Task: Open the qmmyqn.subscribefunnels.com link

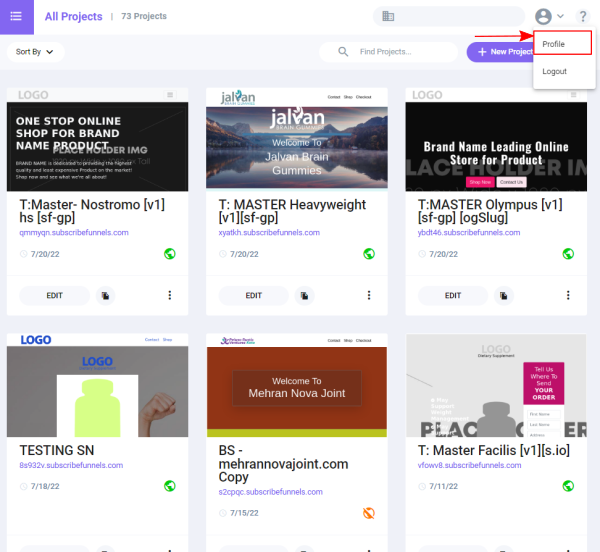Action: pos(74,232)
